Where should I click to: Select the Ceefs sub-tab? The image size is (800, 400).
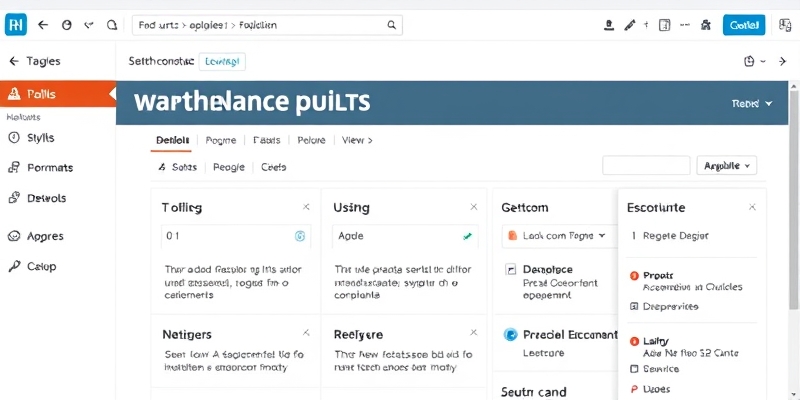click(x=273, y=167)
